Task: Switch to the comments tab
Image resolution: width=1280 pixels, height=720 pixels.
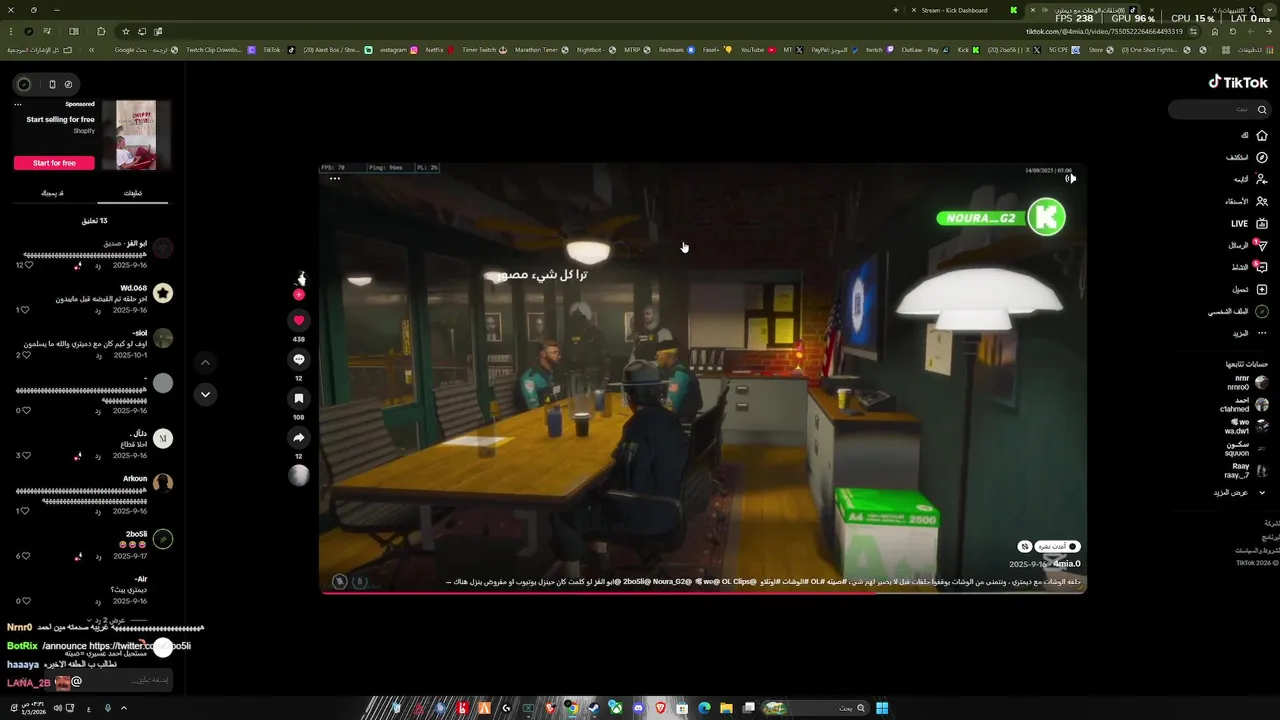Action: 132,193
